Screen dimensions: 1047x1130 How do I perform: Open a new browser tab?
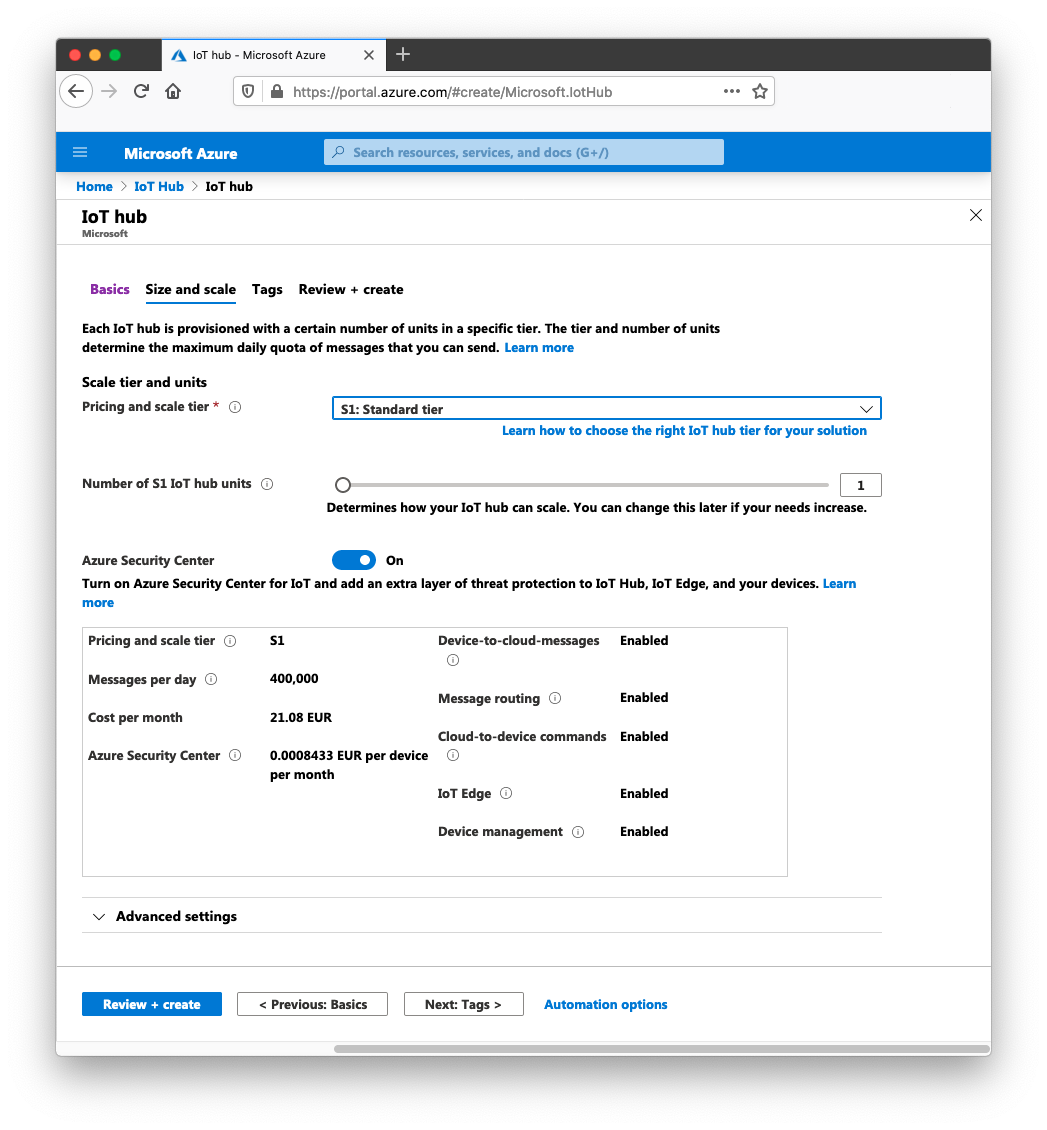(403, 54)
